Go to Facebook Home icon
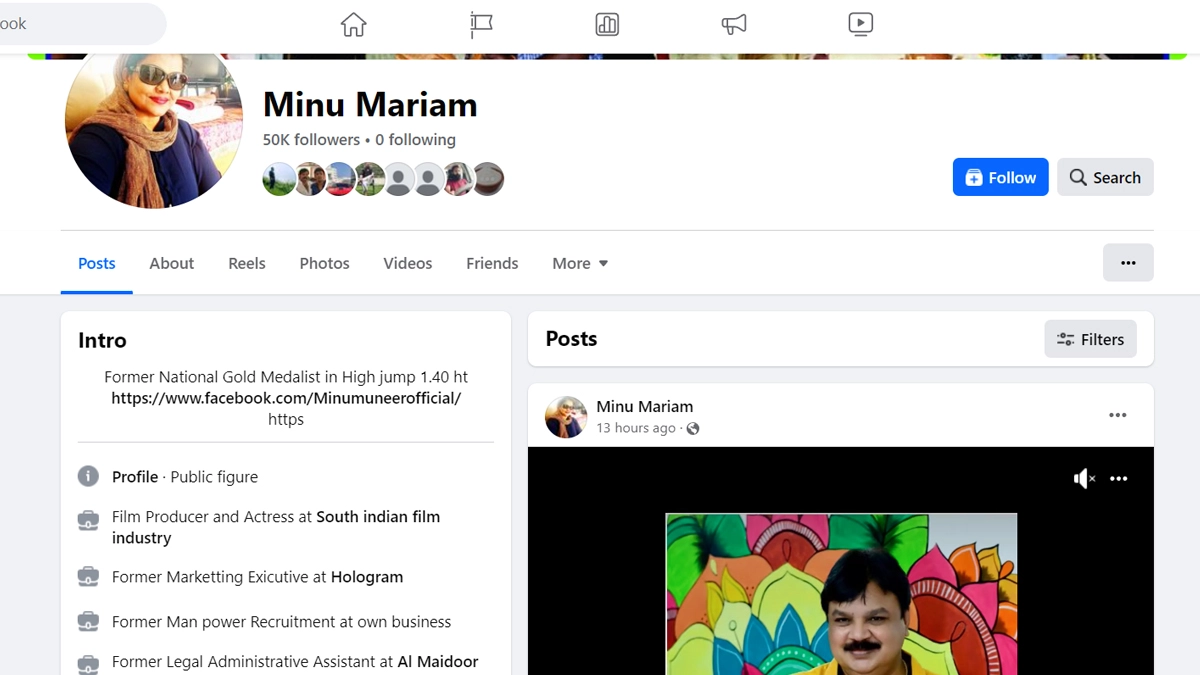 [353, 24]
